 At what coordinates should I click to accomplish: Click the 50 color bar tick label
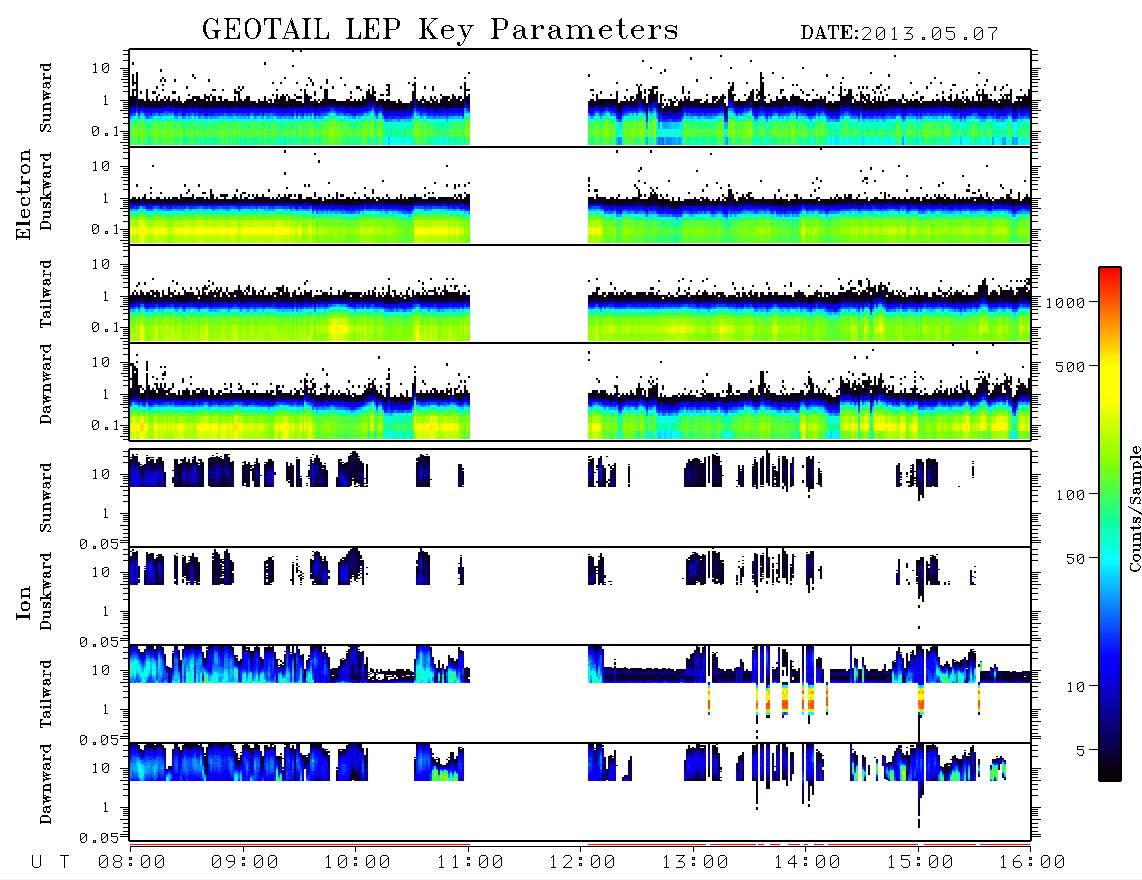[1076, 559]
